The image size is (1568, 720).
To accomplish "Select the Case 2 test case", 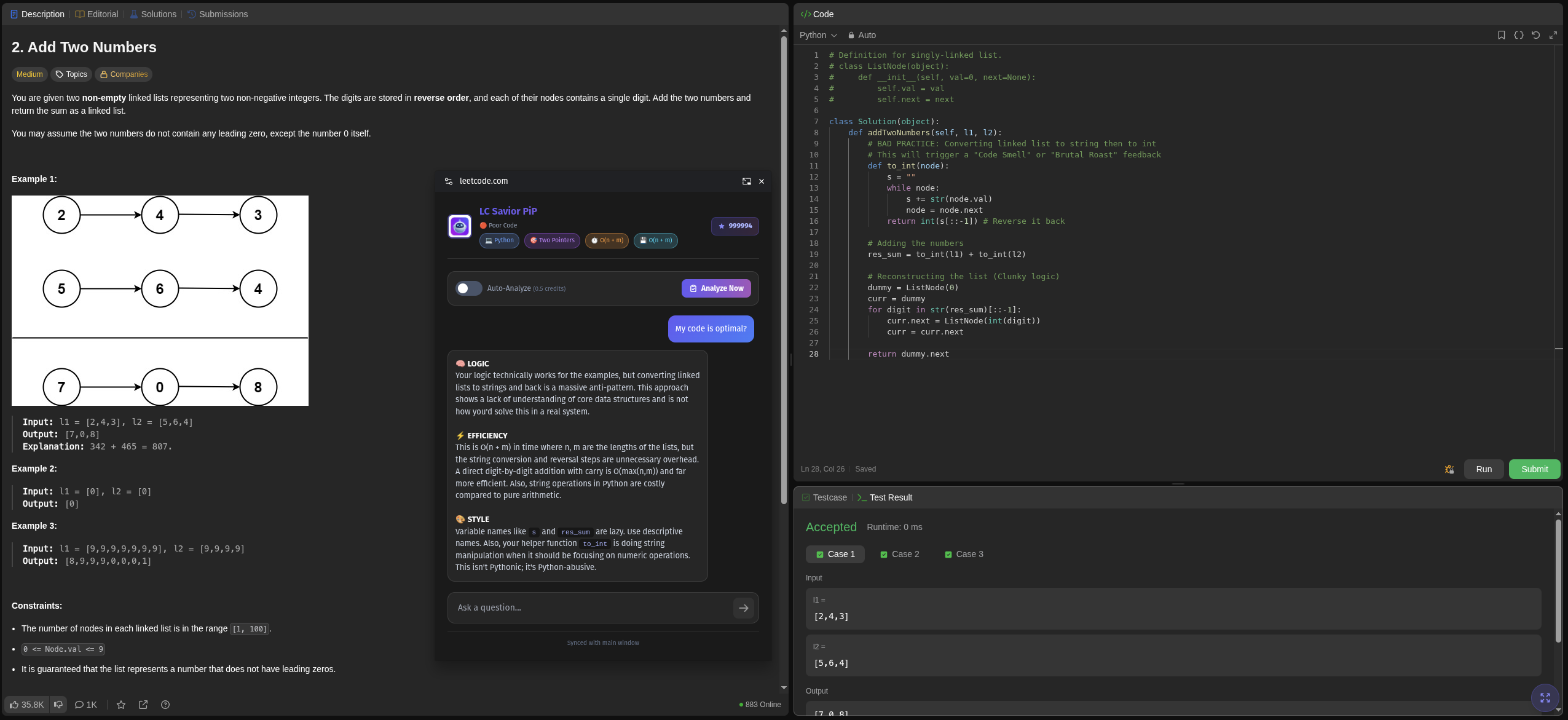I will [x=900, y=554].
